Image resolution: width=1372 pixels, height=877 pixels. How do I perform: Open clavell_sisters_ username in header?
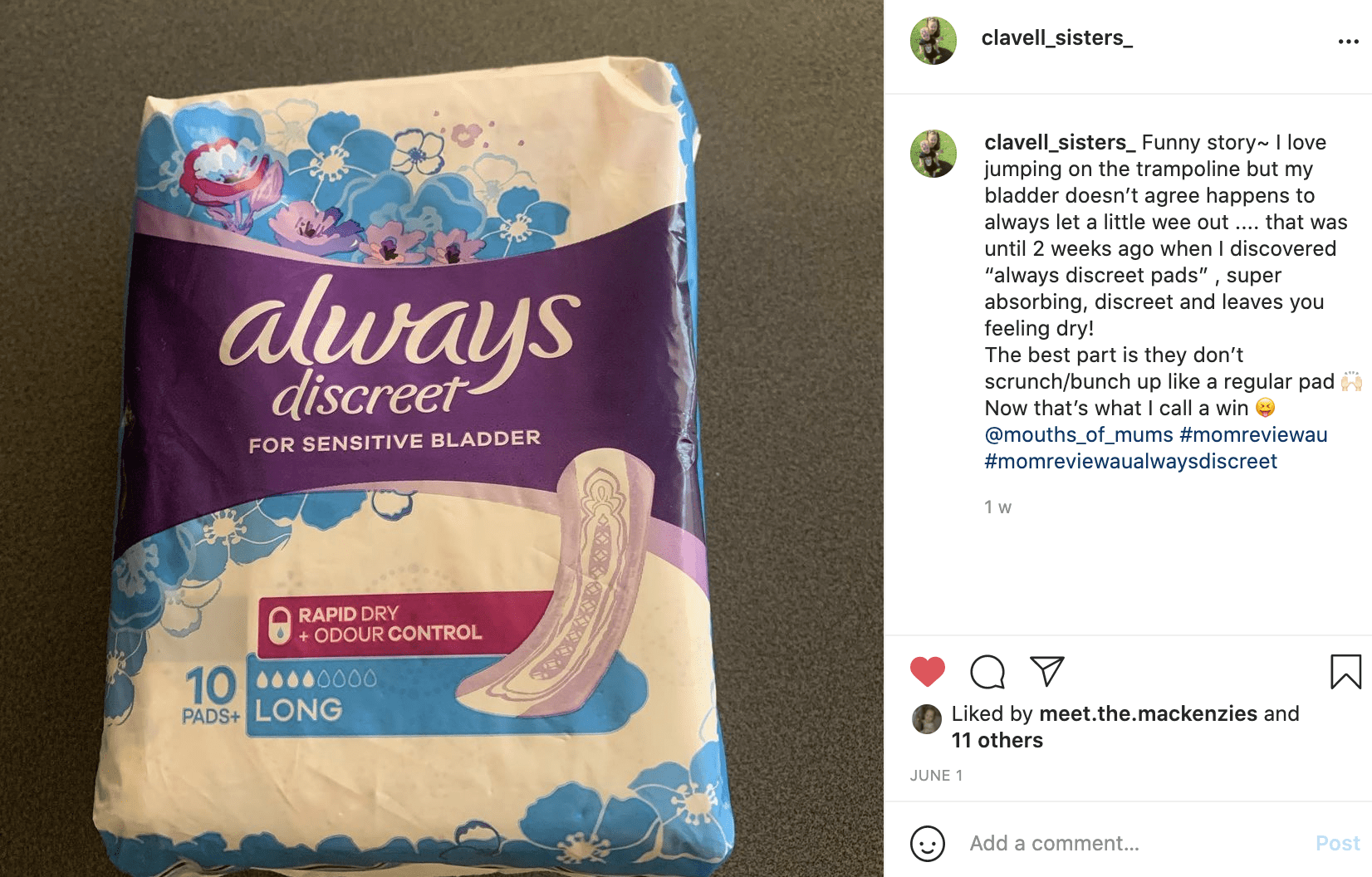pos(1056,38)
